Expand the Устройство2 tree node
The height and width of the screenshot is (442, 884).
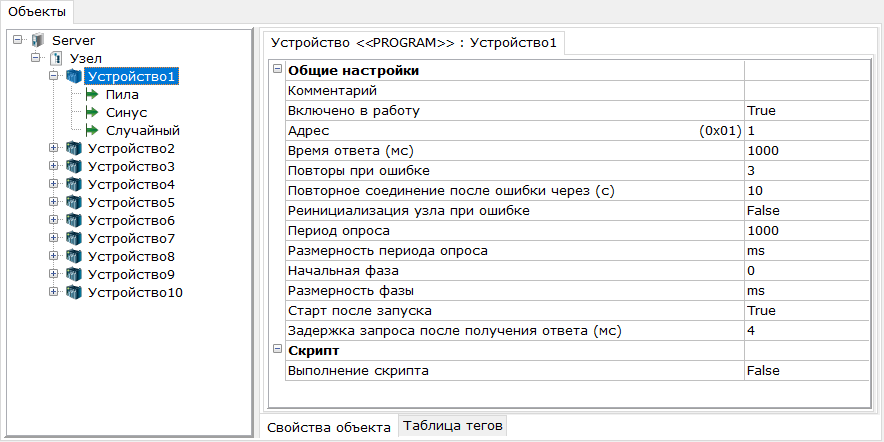click(x=54, y=148)
